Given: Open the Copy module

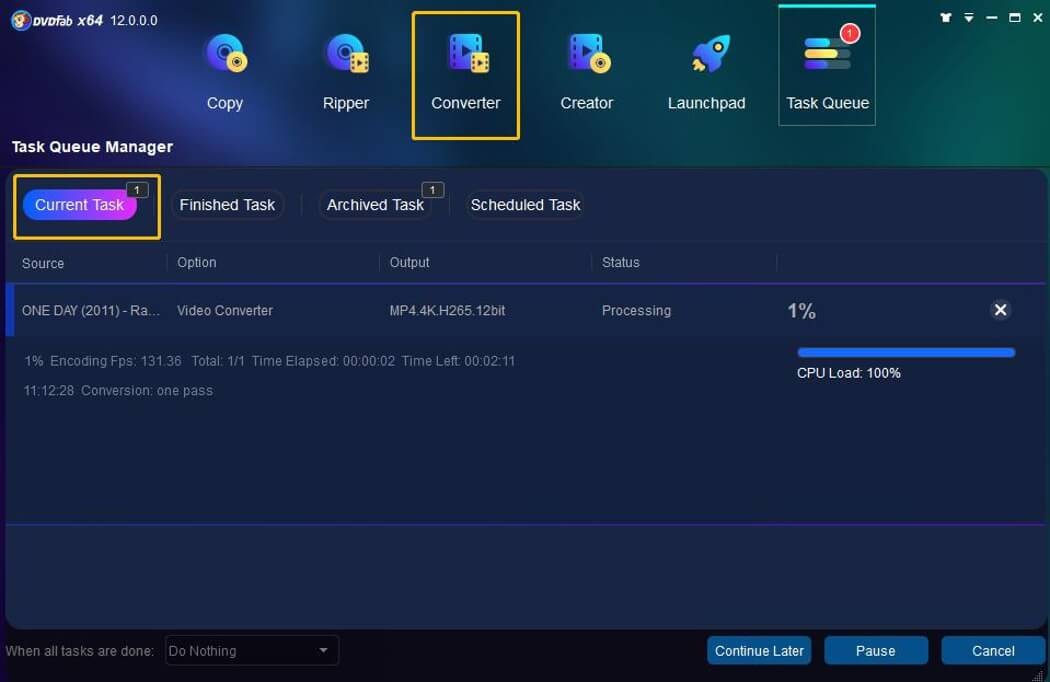Looking at the screenshot, I should [225, 70].
